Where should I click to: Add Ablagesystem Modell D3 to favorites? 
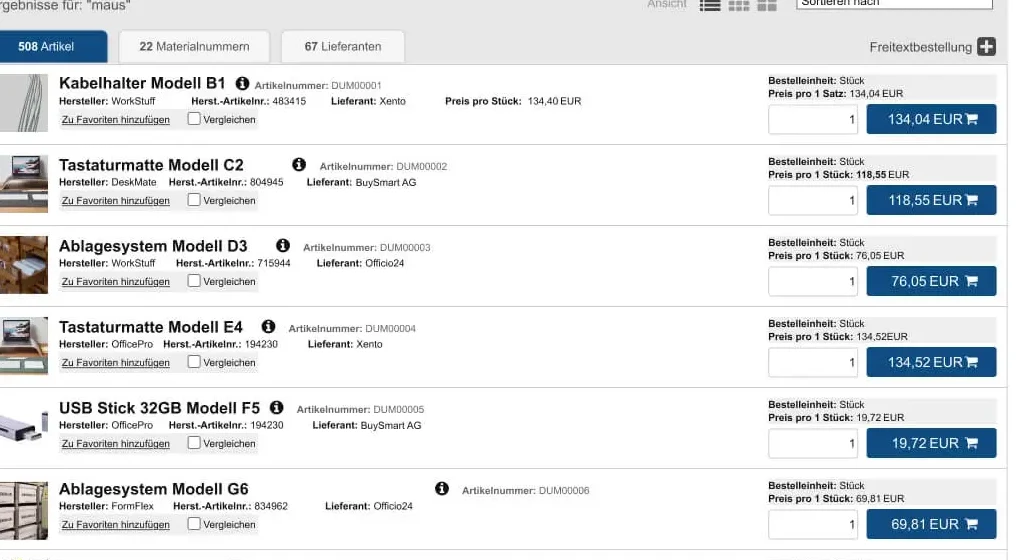116,282
